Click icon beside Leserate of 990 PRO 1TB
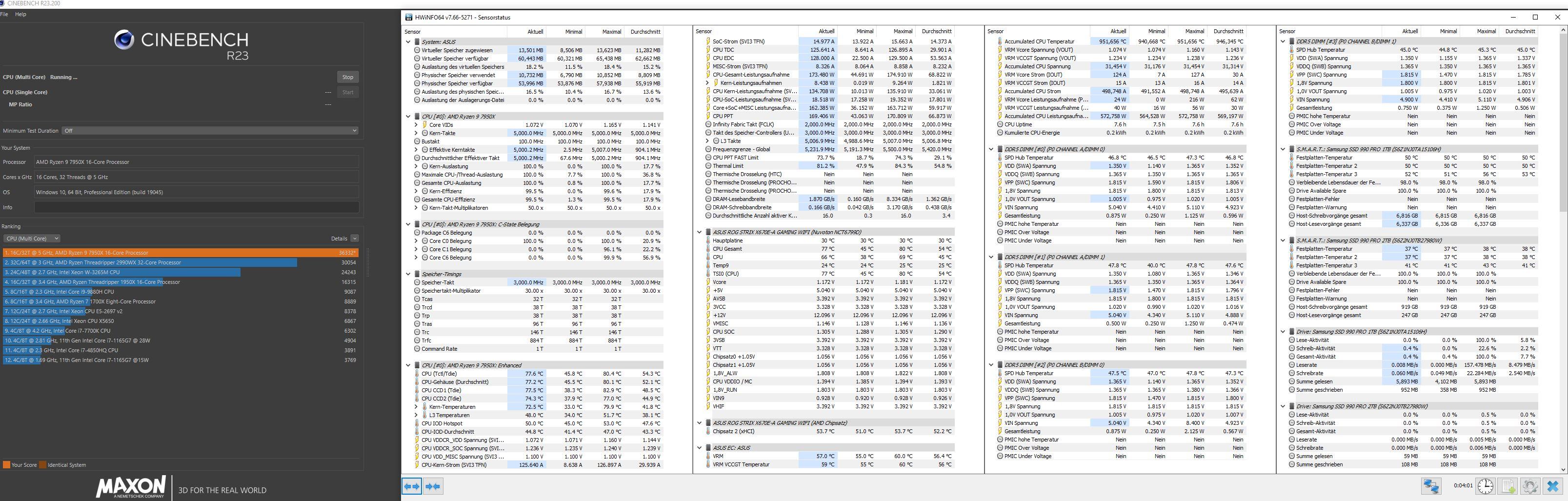Screen dimensions: 1568x501 click(1292, 365)
